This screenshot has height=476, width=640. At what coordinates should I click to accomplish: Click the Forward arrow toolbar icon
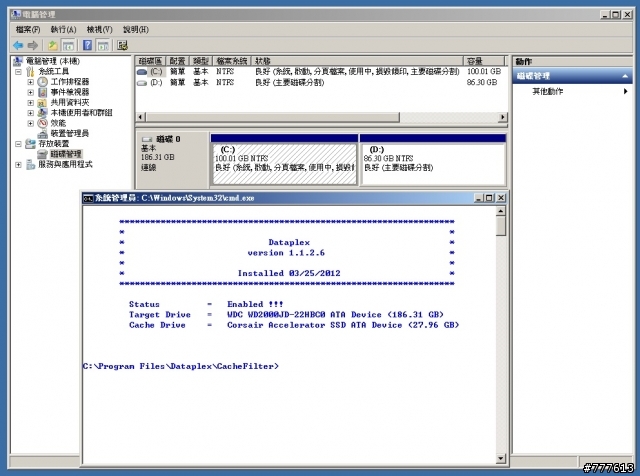tap(35, 45)
